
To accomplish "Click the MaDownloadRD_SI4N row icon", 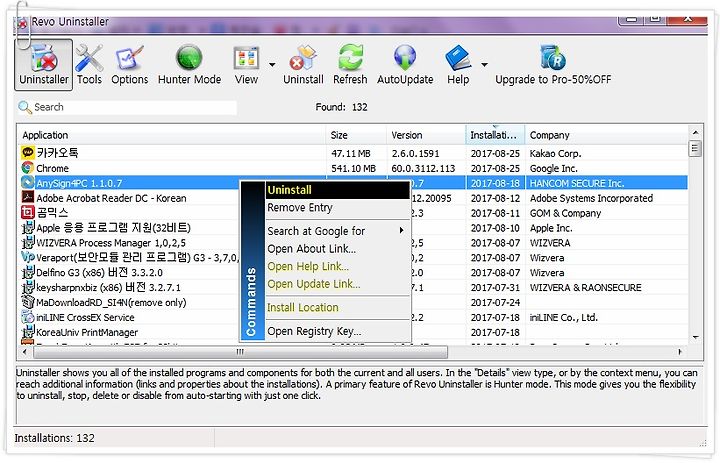I will [x=28, y=302].
